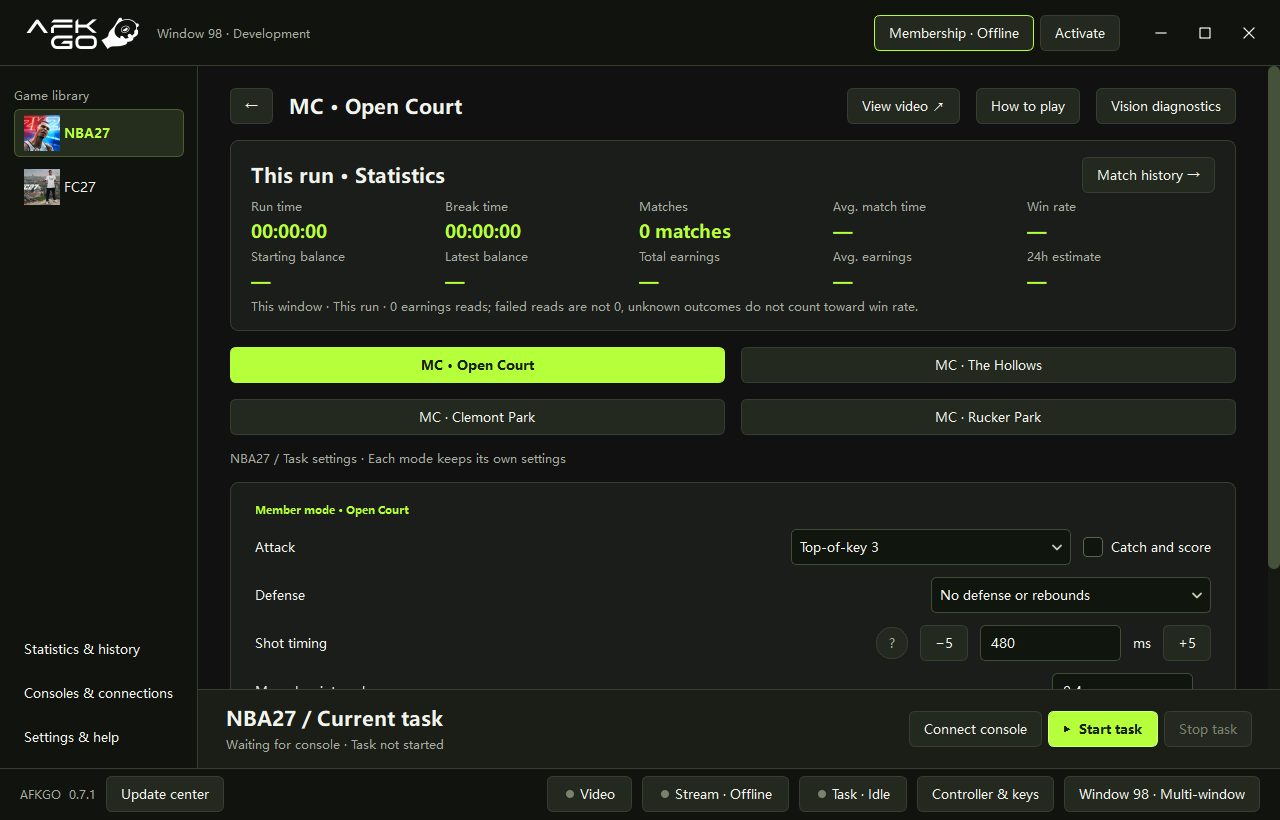Click the Membership · Offline status button
Image resolution: width=1280 pixels, height=820 pixels.
coord(954,33)
